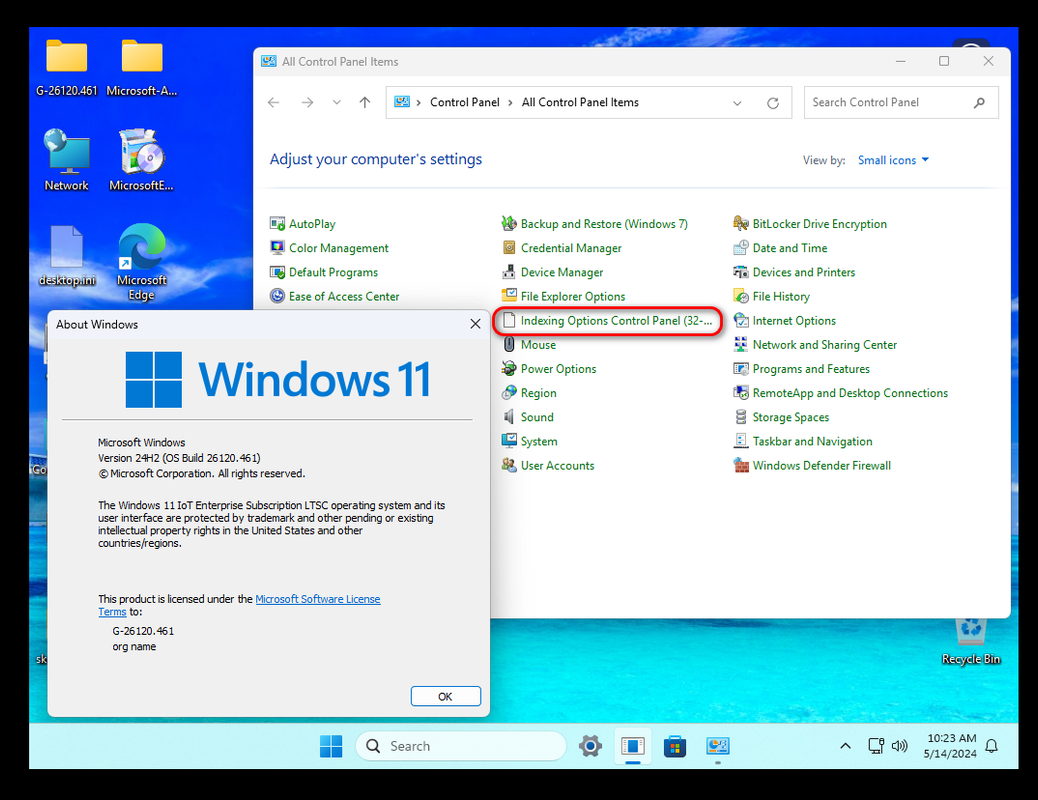
Task: Open Indexing Options Control Panel icon
Action: click(x=509, y=321)
